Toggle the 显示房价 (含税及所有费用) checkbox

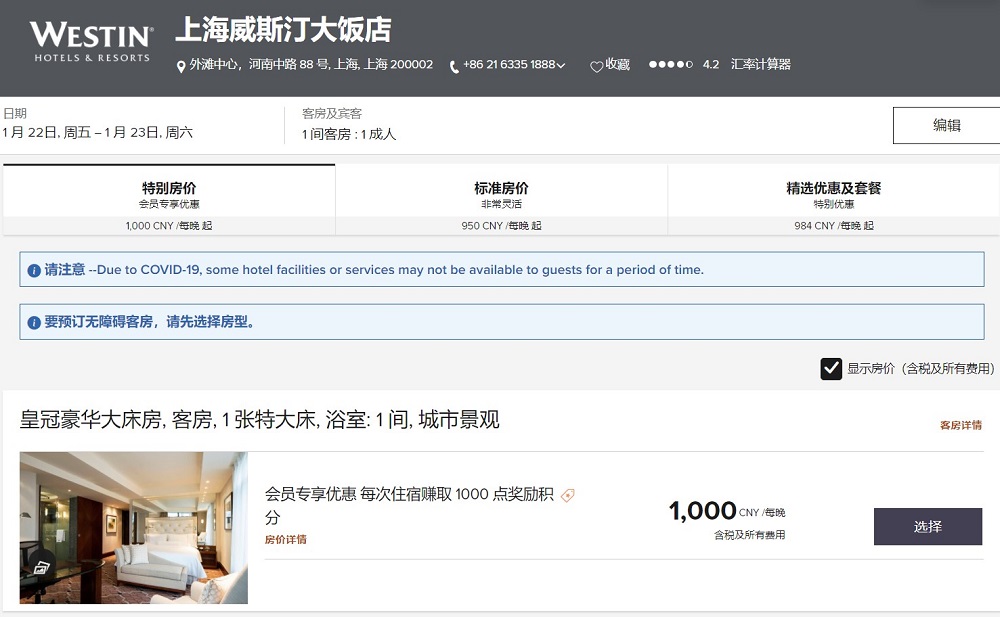[x=831, y=369]
